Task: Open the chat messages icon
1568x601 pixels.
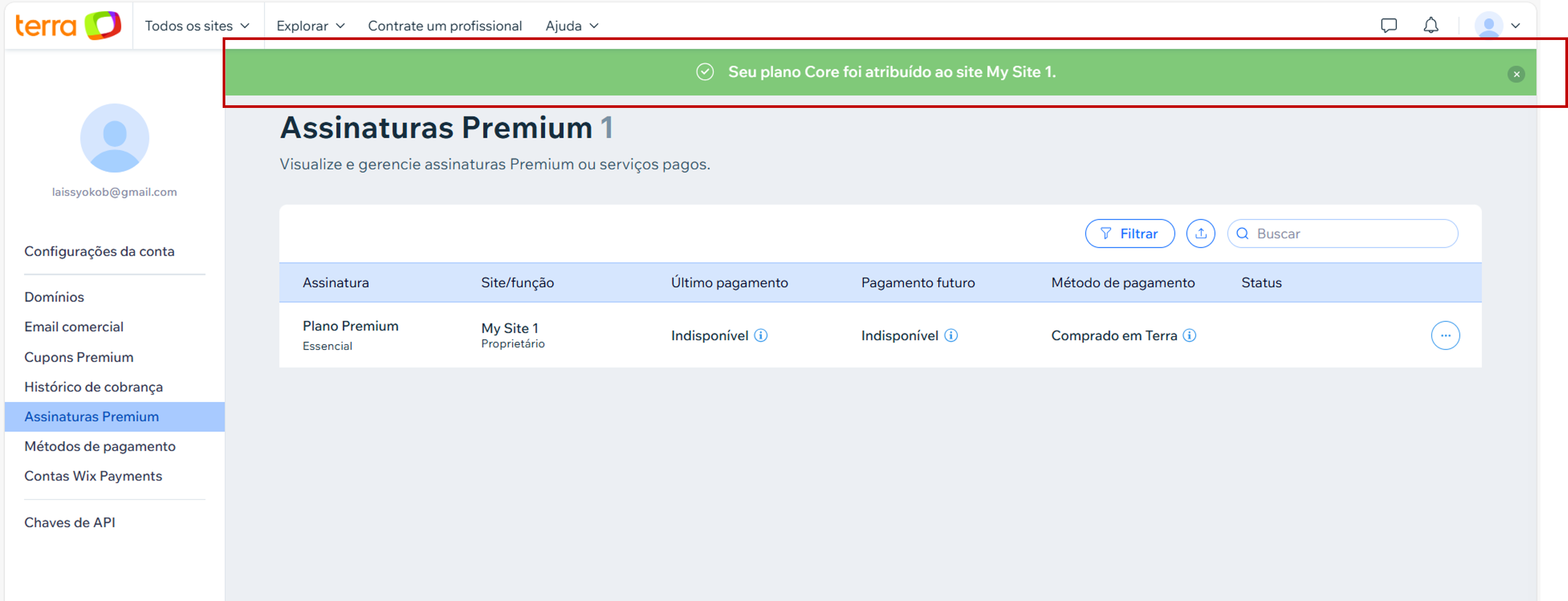Action: pyautogui.click(x=1388, y=26)
